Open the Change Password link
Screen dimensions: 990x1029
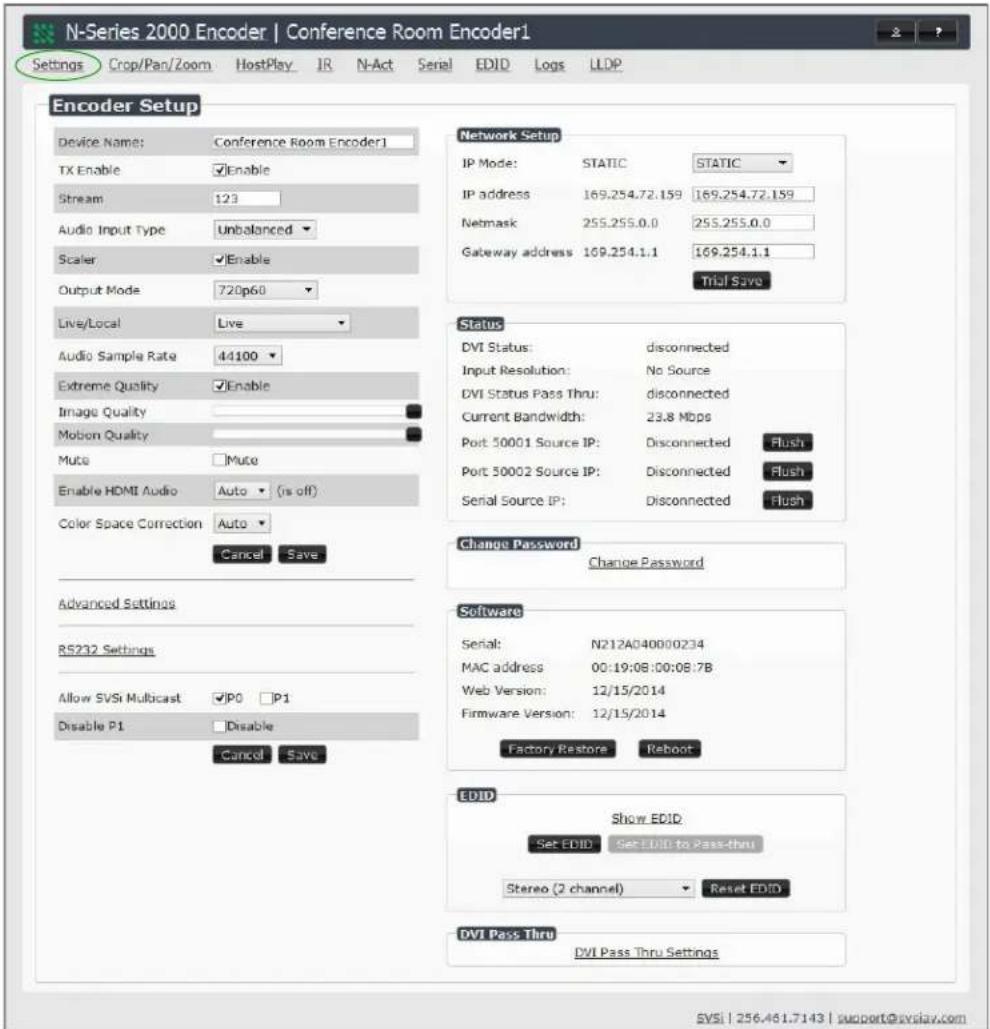point(646,562)
